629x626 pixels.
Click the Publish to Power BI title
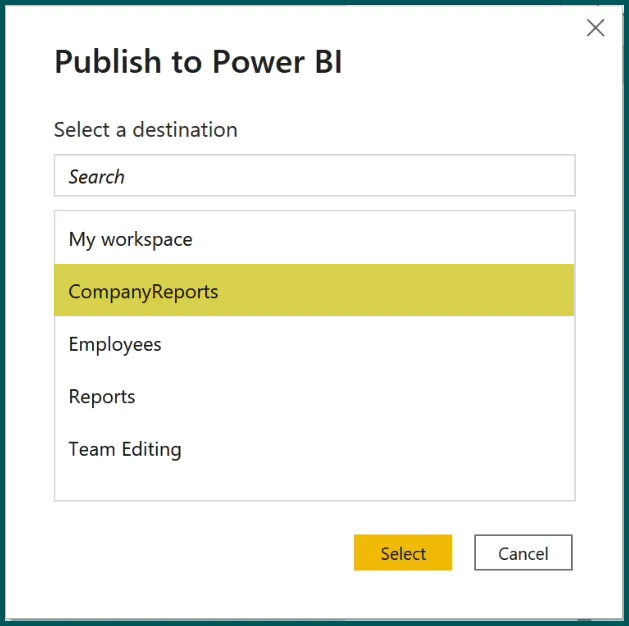coord(198,62)
